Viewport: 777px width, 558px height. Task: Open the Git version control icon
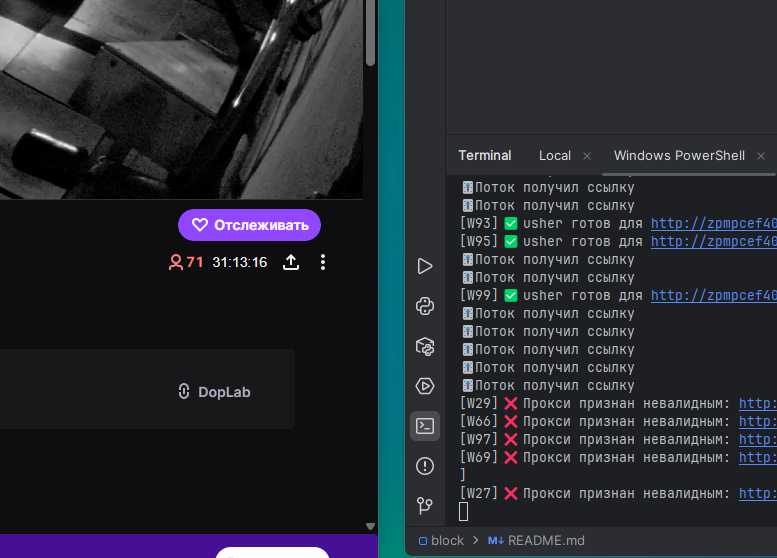click(425, 506)
